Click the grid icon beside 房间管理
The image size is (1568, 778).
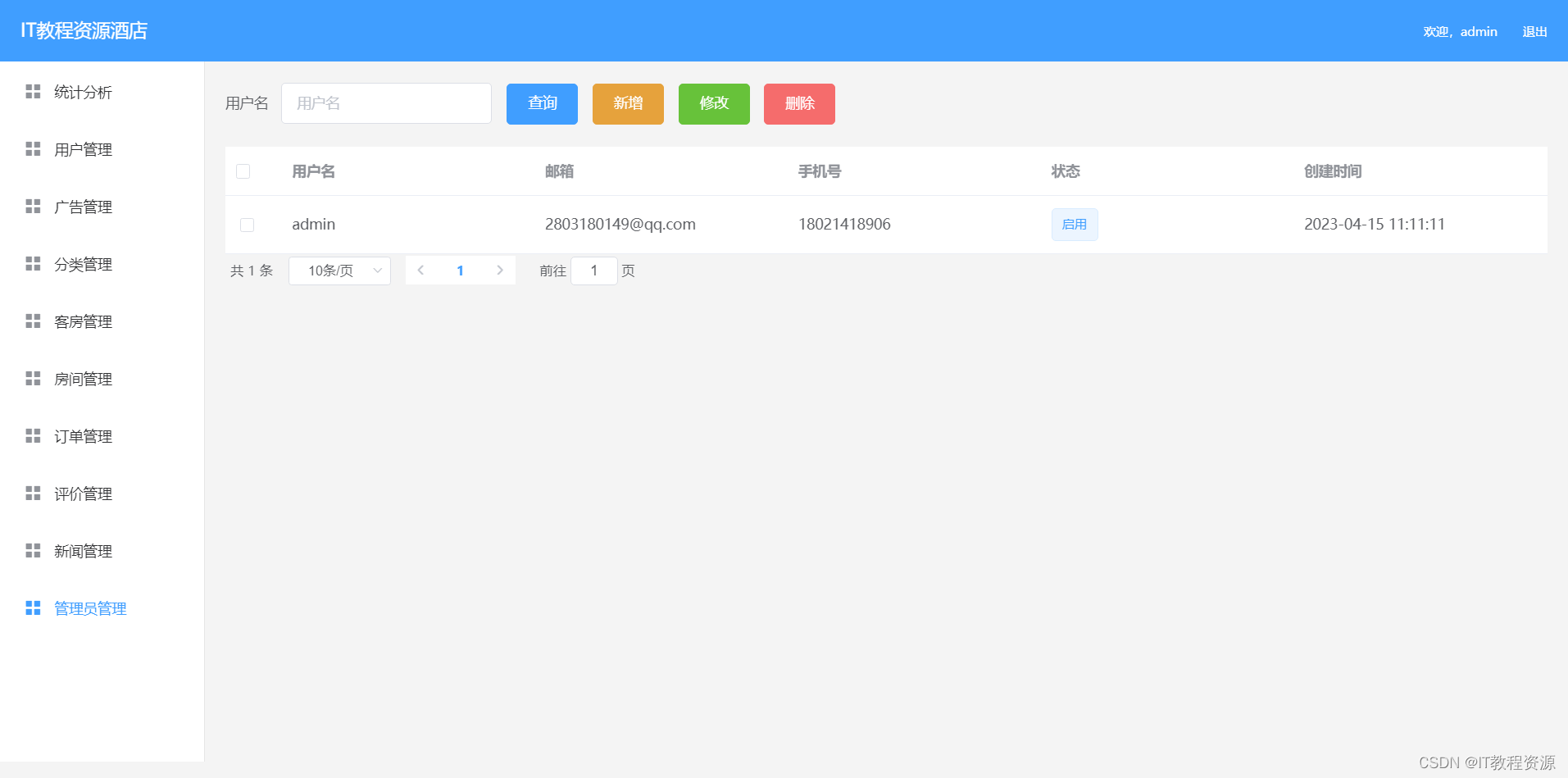(33, 378)
